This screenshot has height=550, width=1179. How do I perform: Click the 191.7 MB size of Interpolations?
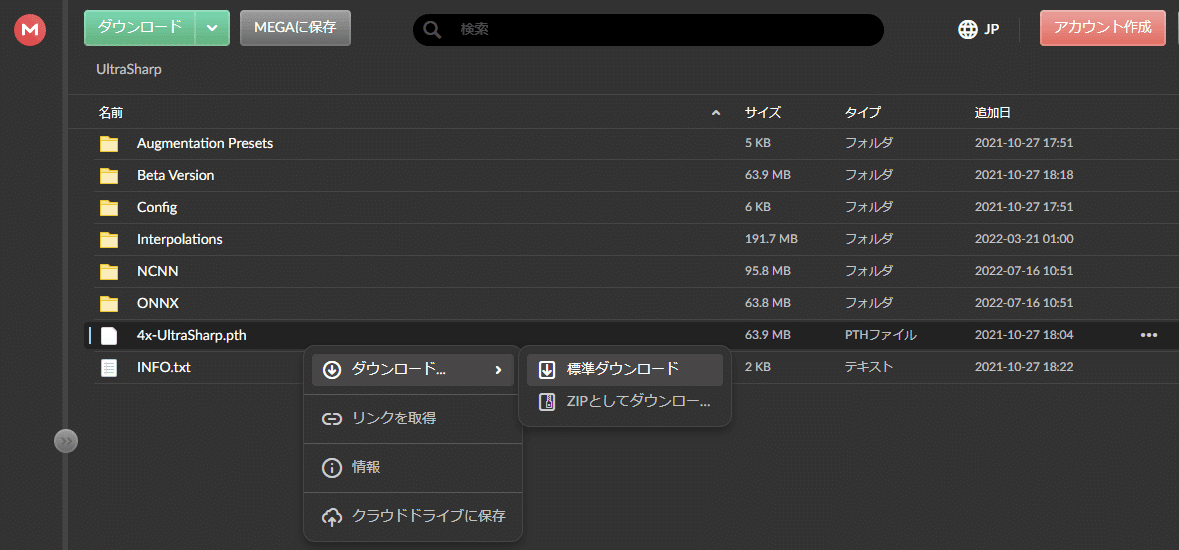(771, 239)
